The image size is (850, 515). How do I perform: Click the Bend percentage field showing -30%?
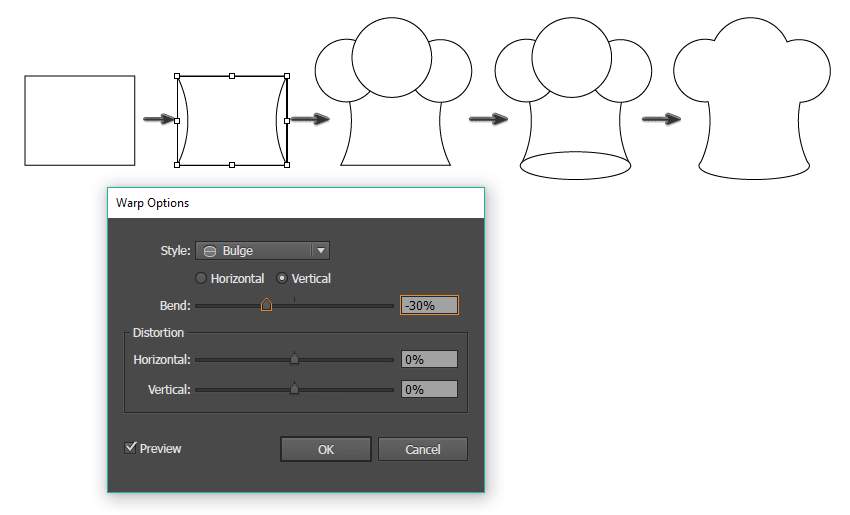tap(429, 305)
